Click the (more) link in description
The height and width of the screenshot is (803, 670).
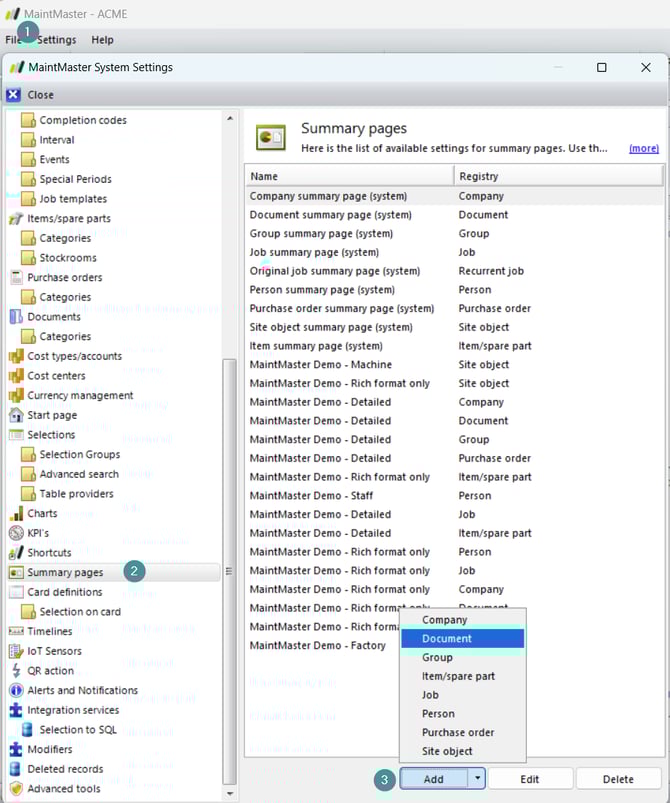(643, 148)
